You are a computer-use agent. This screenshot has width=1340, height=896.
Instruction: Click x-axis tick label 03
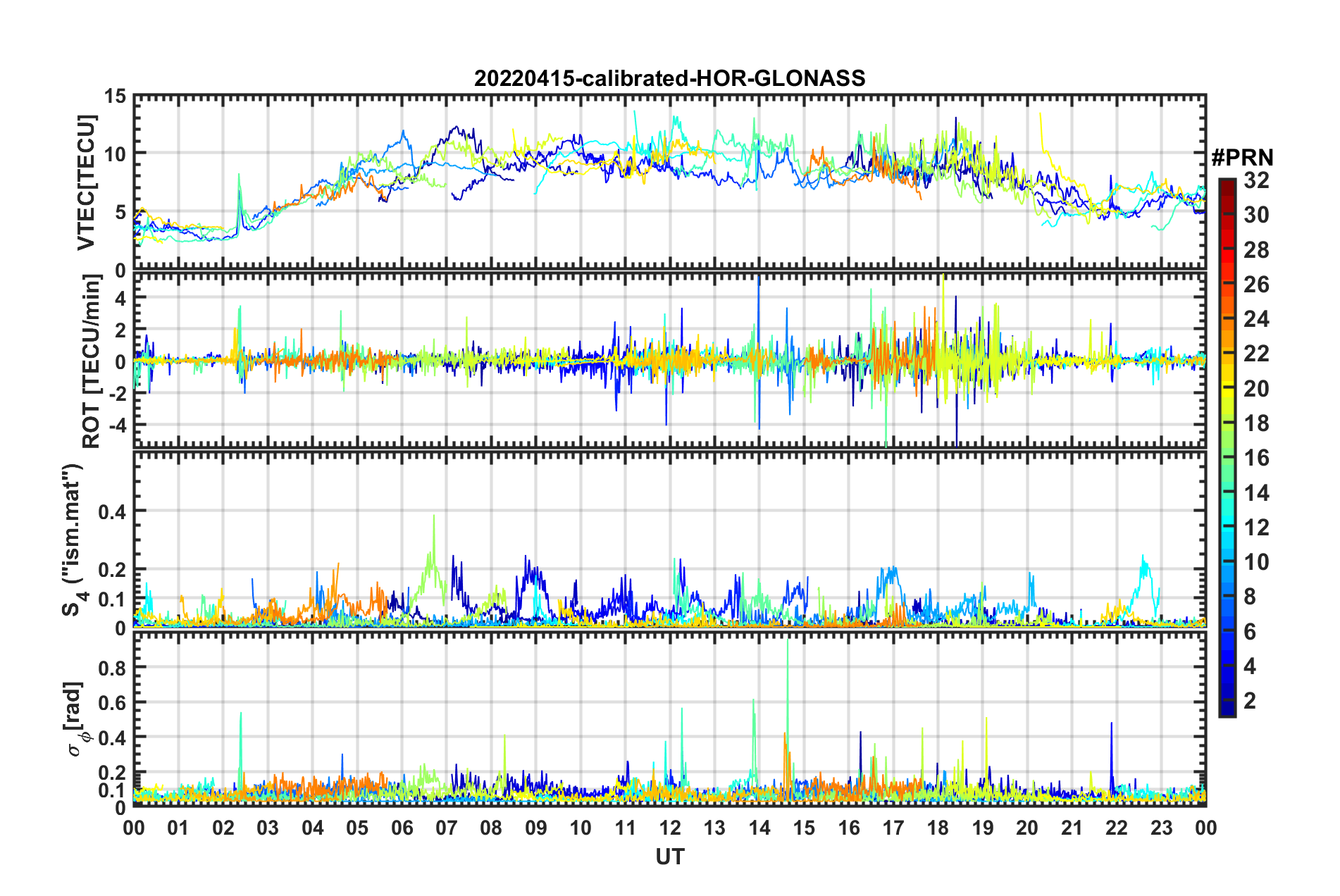point(268,828)
